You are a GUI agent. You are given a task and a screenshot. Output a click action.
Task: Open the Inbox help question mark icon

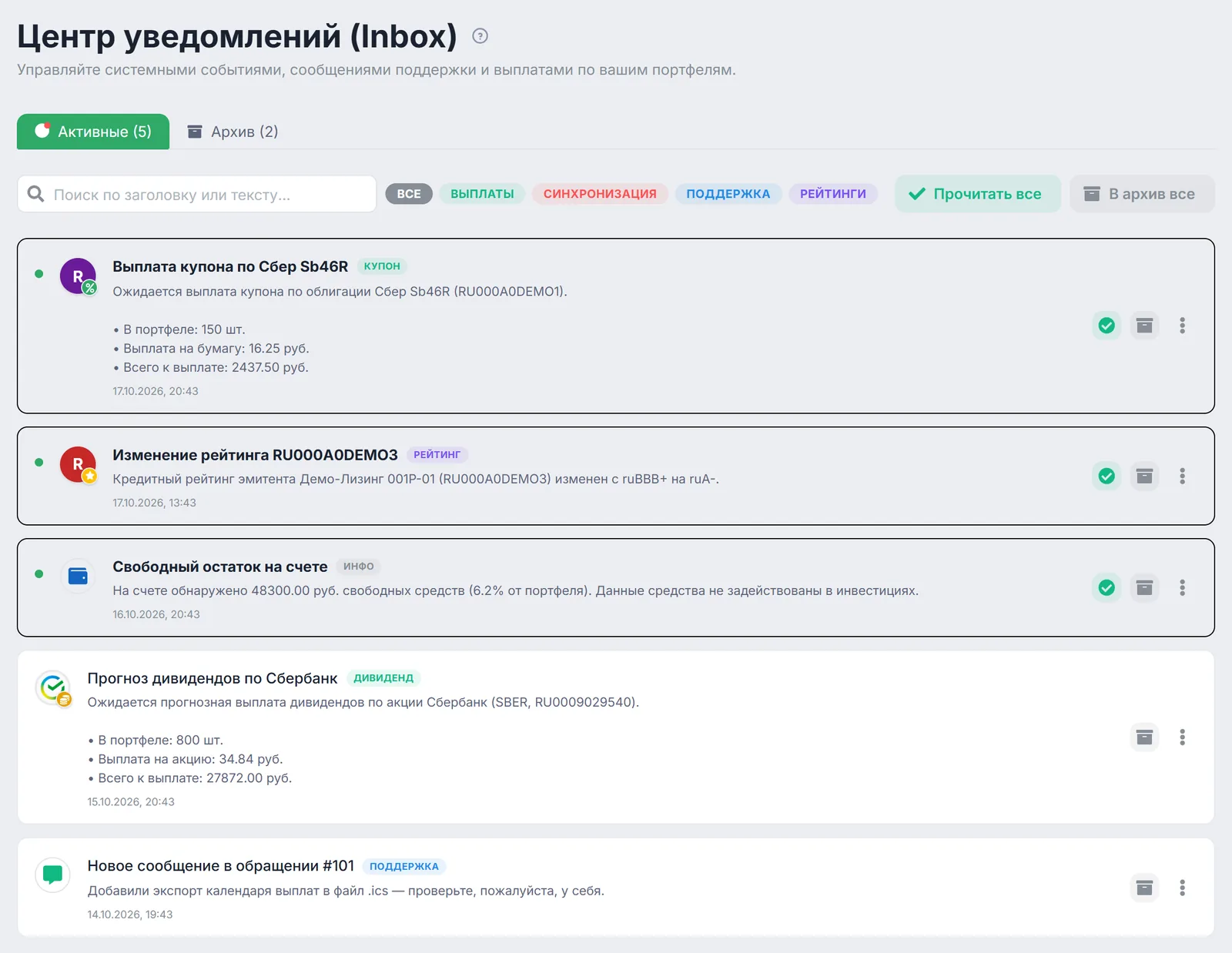[x=480, y=36]
